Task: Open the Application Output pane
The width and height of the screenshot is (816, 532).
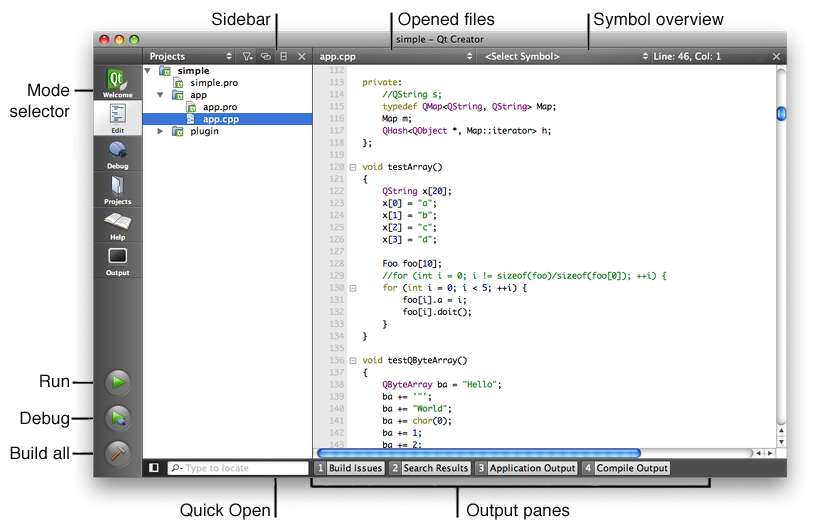Action: [527, 468]
